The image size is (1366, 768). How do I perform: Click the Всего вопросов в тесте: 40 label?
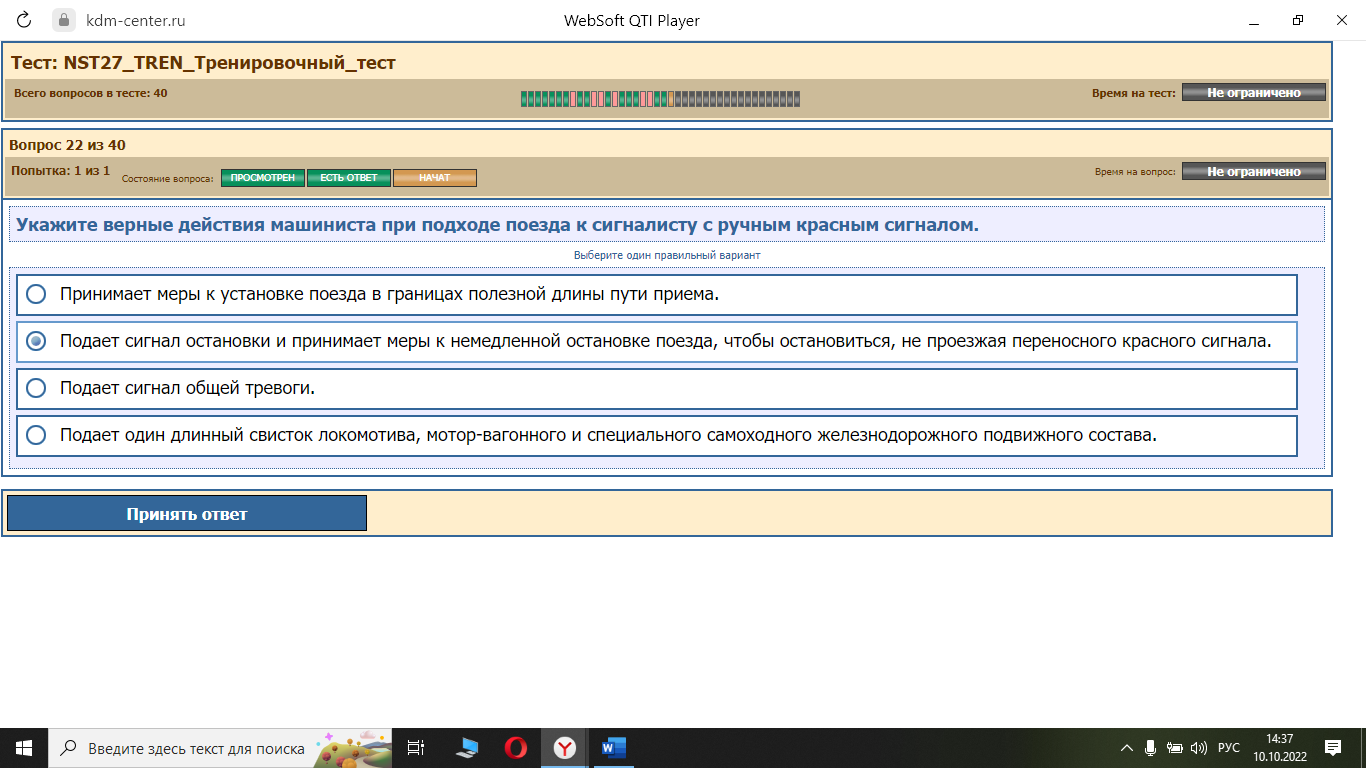(x=91, y=93)
